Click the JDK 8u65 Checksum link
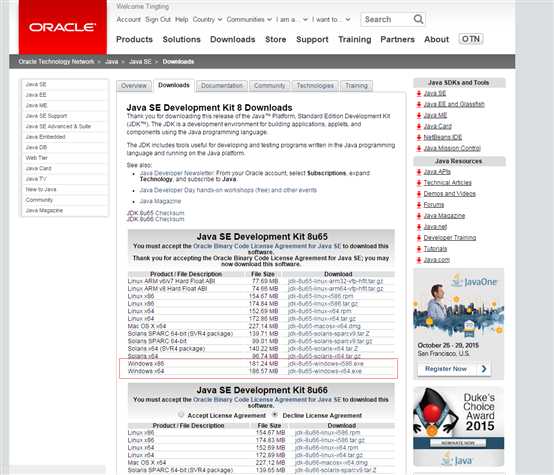The width and height of the screenshot is (554, 475). [x=155, y=213]
